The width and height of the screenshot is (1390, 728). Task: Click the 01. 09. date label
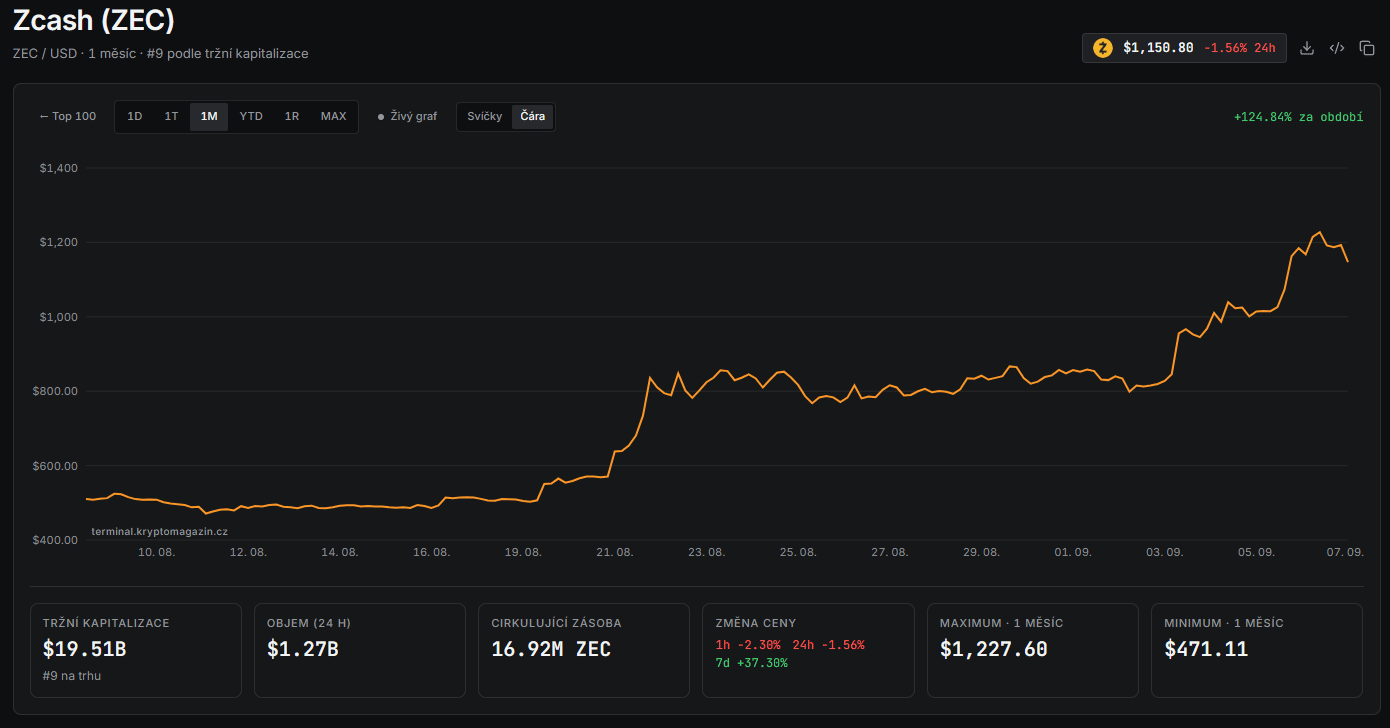1073,552
